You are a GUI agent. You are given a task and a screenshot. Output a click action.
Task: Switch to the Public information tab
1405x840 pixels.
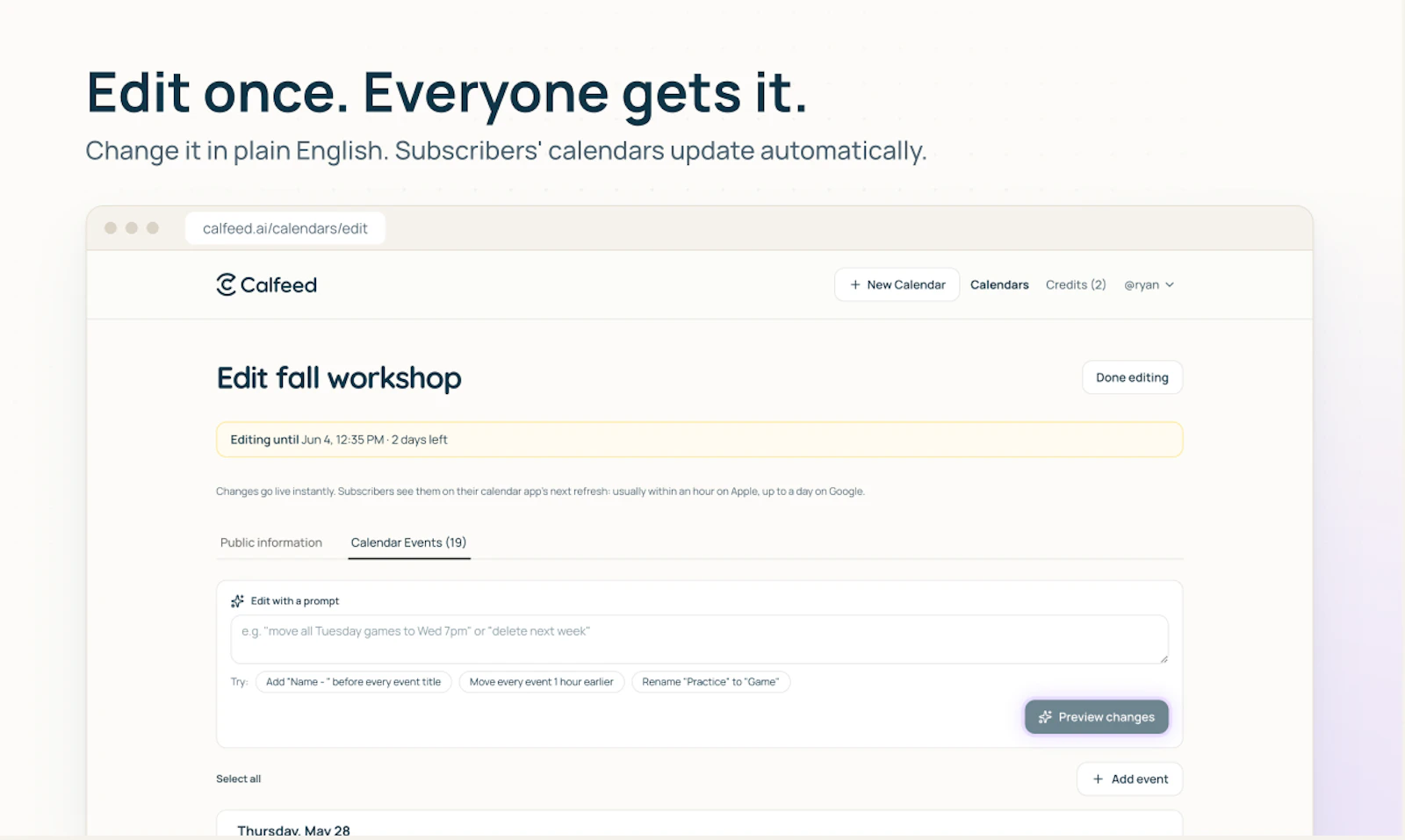pyautogui.click(x=270, y=542)
